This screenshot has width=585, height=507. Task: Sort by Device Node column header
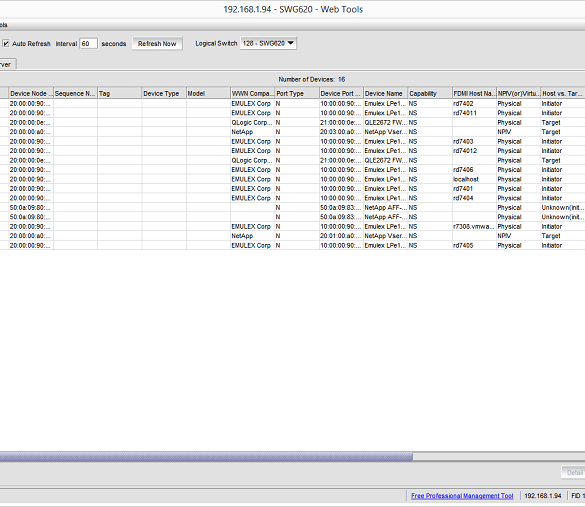point(31,93)
